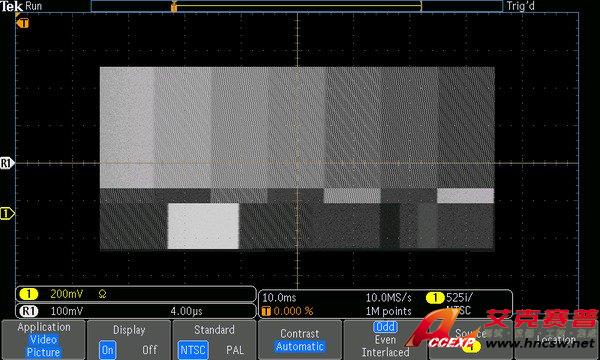Click the R1 reference badge showing 100mV
Image resolution: width=600 pixels, height=360 pixels.
(x=28, y=311)
